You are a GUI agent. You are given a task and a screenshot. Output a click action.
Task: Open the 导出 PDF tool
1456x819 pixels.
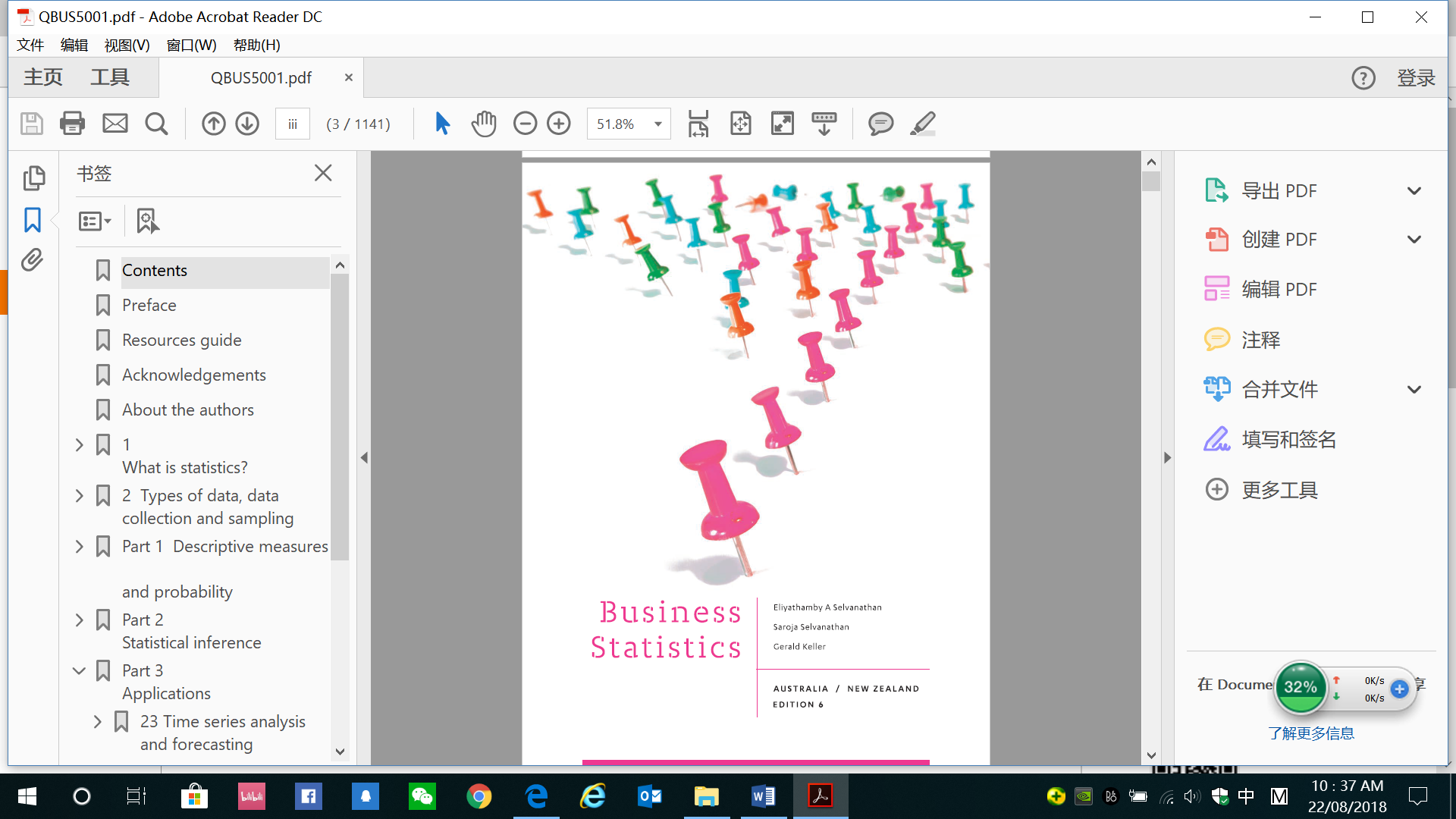(1279, 190)
